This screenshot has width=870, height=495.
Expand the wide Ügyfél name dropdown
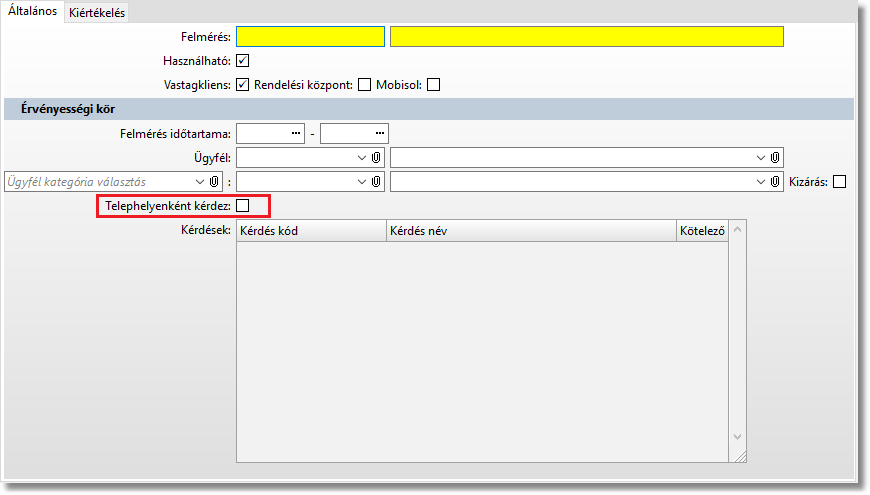coord(761,158)
